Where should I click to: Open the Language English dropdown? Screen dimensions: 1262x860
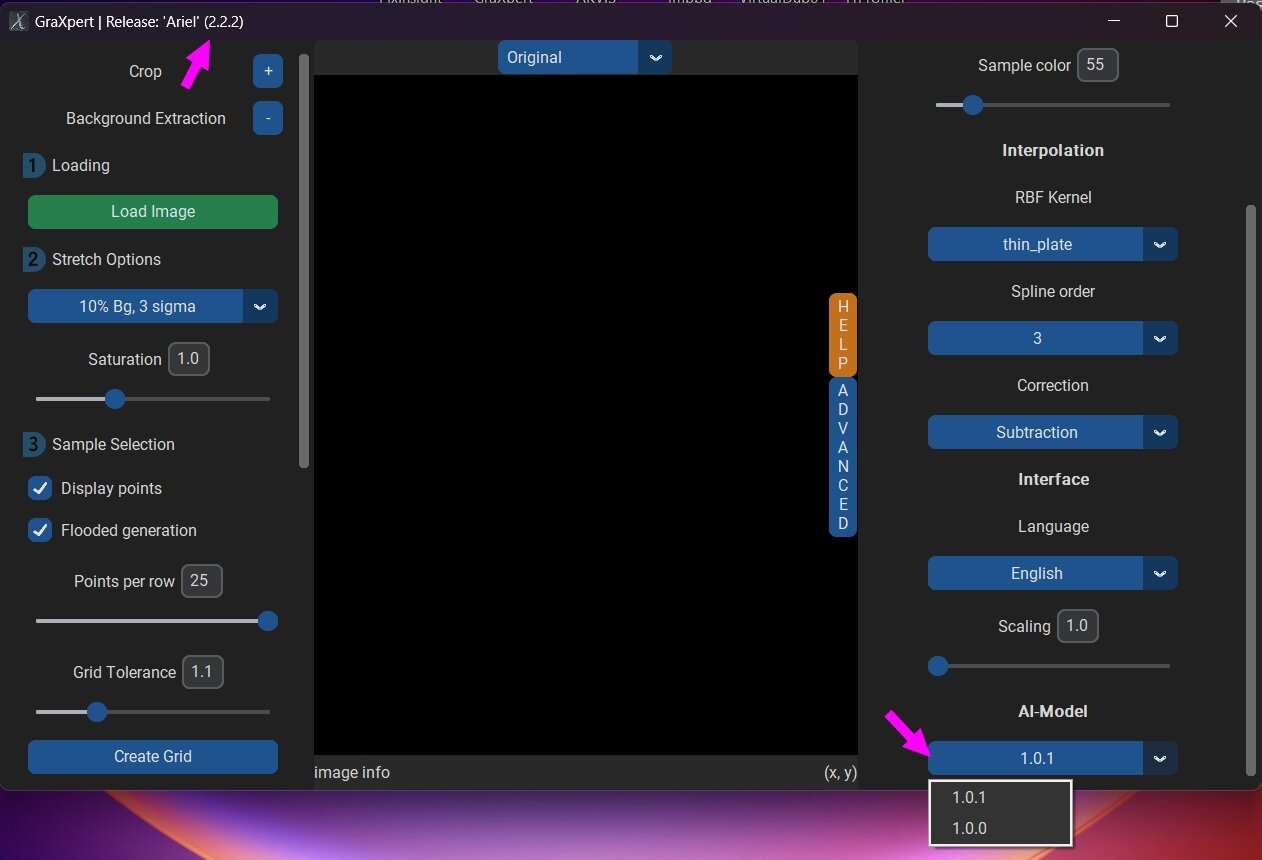click(x=1053, y=573)
